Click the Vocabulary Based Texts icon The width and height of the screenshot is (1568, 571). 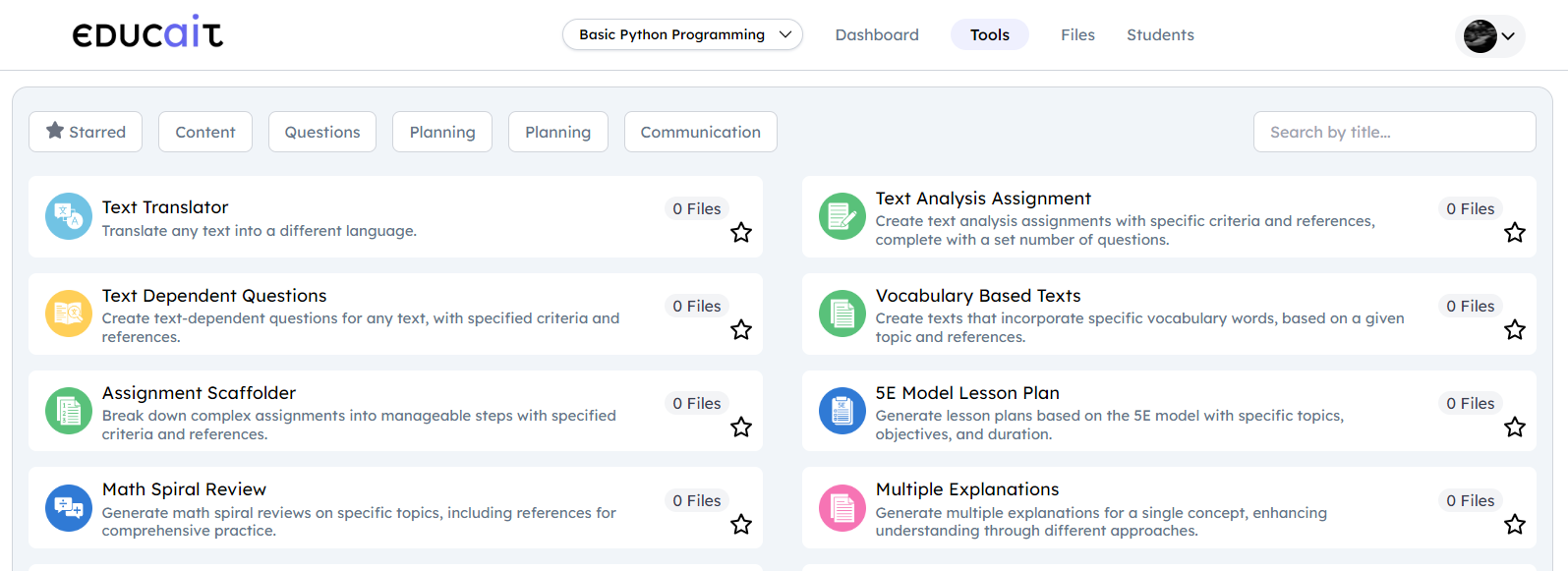842,314
